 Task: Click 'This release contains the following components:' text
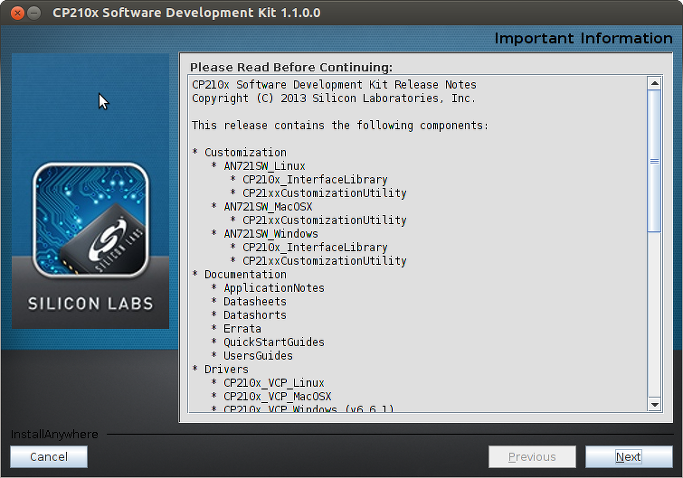point(340,125)
